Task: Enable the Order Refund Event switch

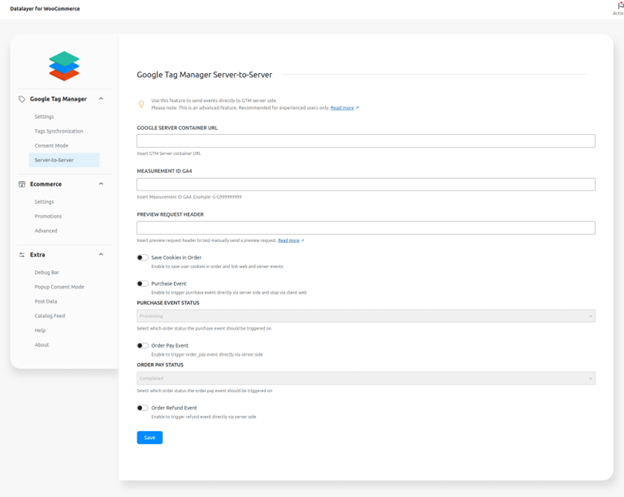Action: pos(142,408)
